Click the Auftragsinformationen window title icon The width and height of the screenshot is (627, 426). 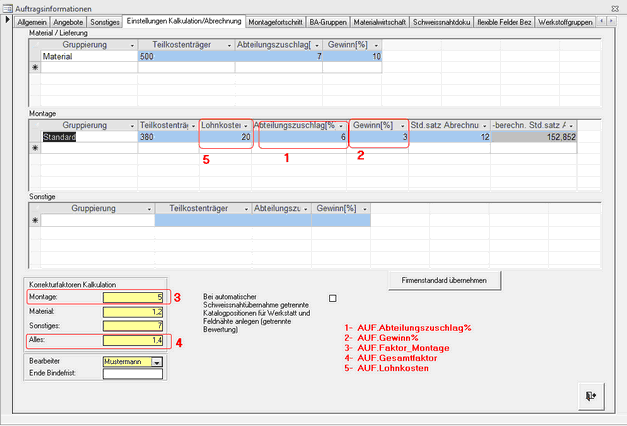(x=8, y=7)
